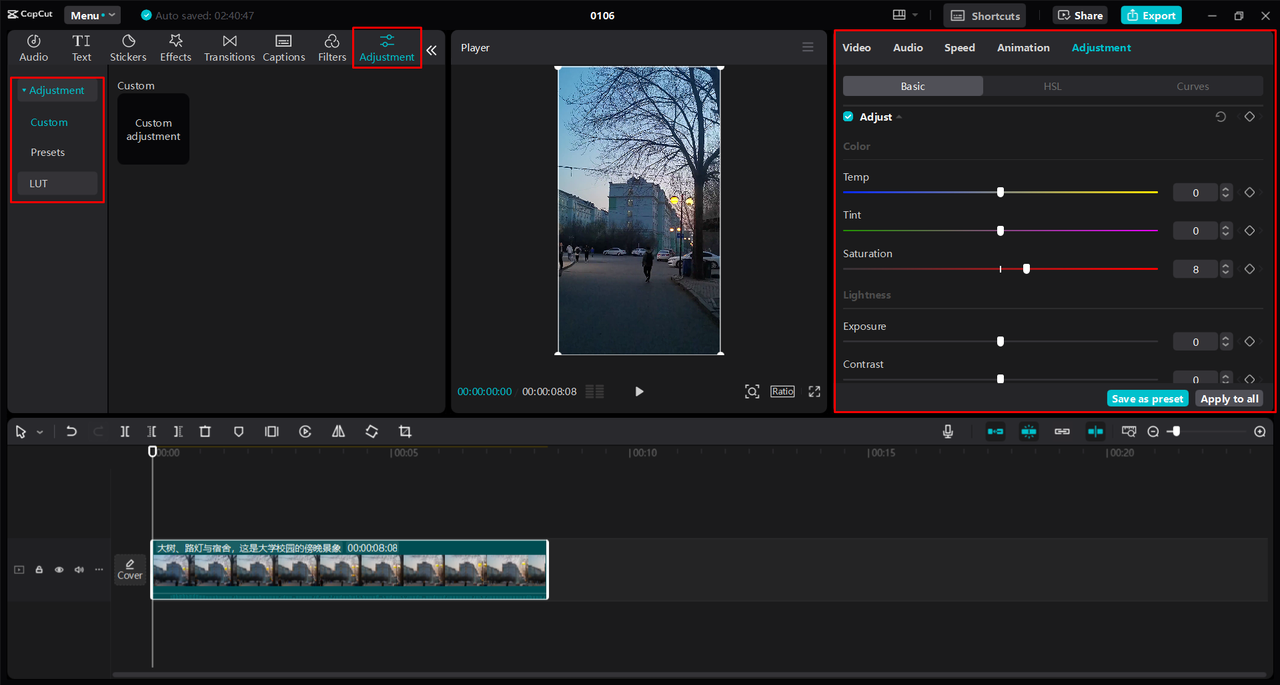Click the Temp slider handle
This screenshot has width=1280, height=685.
(x=1000, y=192)
